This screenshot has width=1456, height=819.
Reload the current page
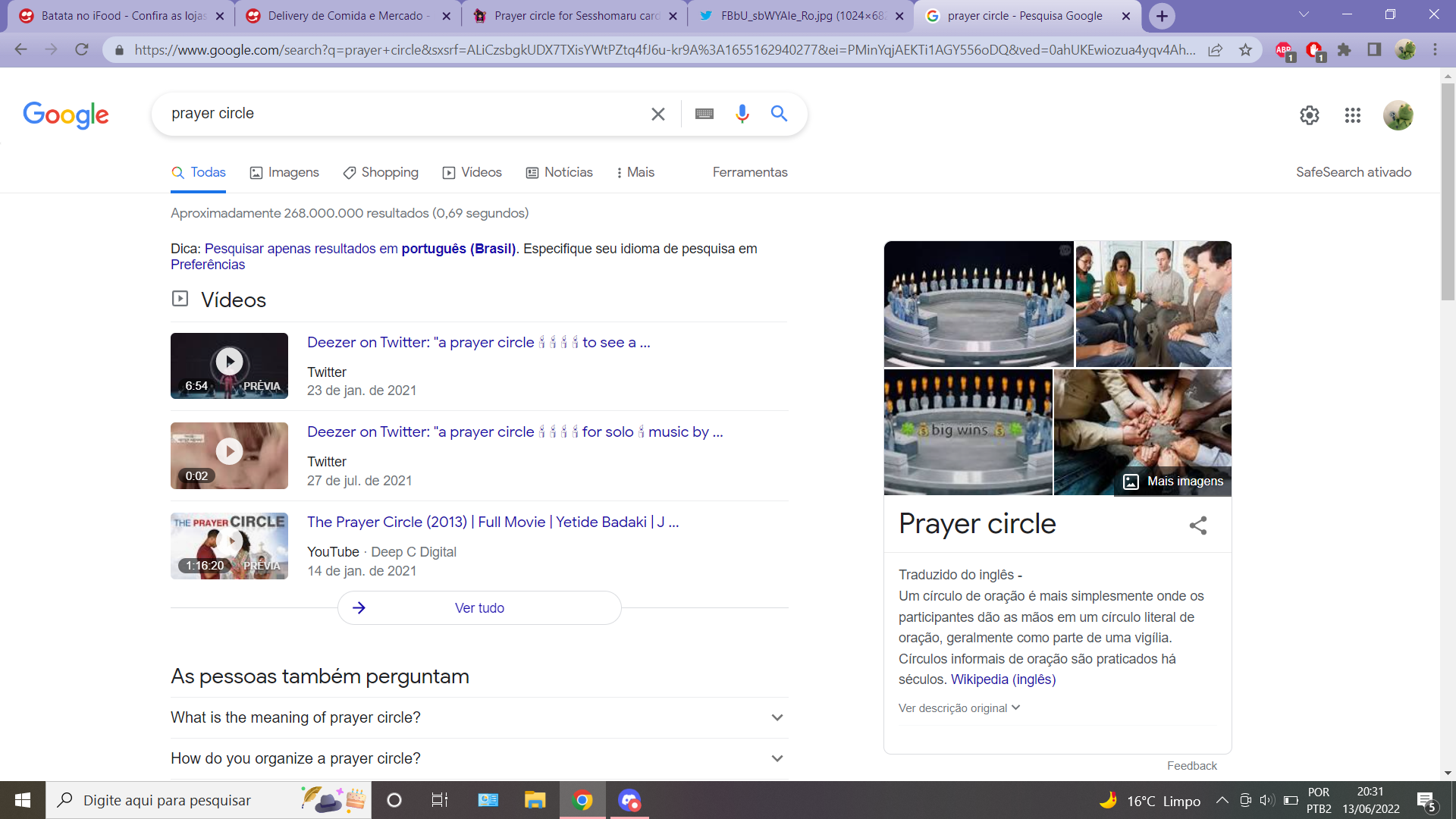(x=82, y=50)
